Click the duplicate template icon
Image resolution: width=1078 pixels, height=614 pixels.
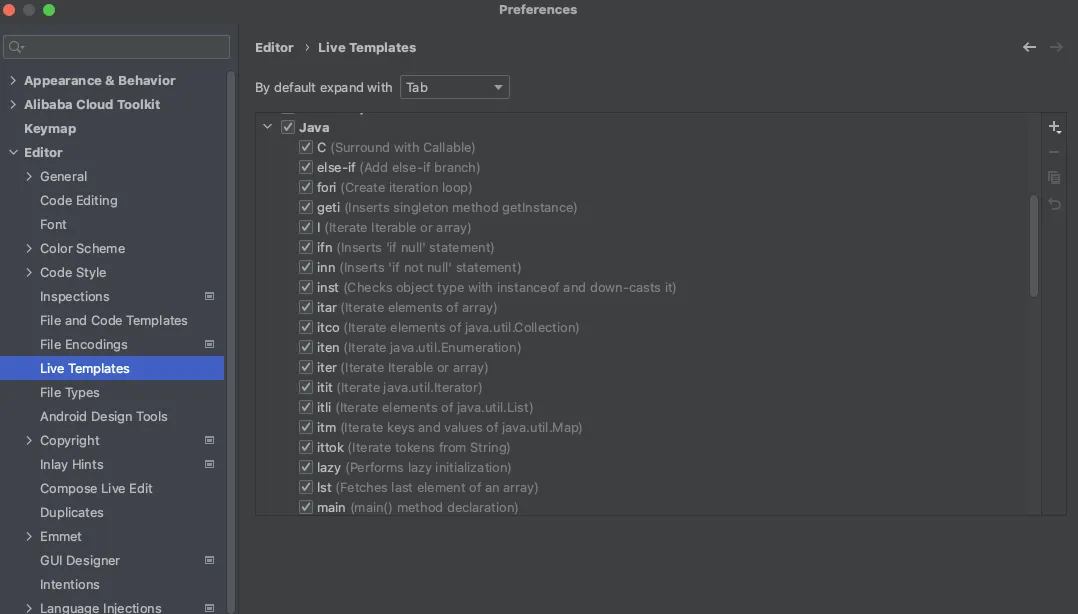[x=1054, y=178]
